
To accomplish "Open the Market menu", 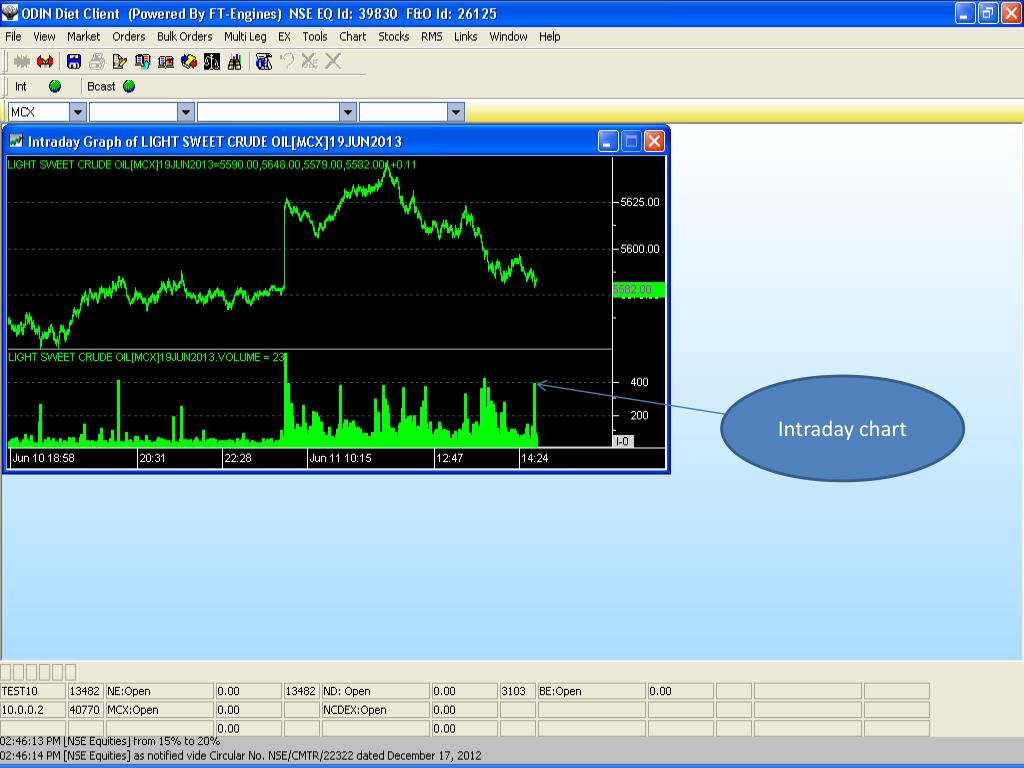I will pyautogui.click(x=84, y=37).
